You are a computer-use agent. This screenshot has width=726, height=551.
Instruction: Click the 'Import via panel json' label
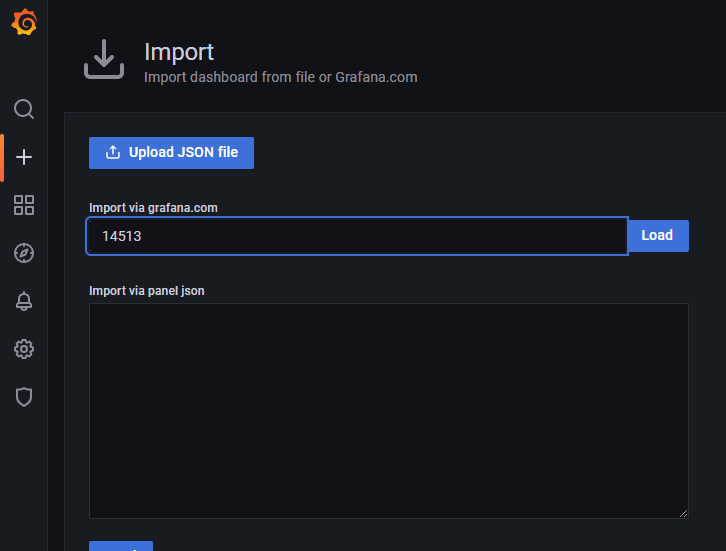[x=147, y=291]
